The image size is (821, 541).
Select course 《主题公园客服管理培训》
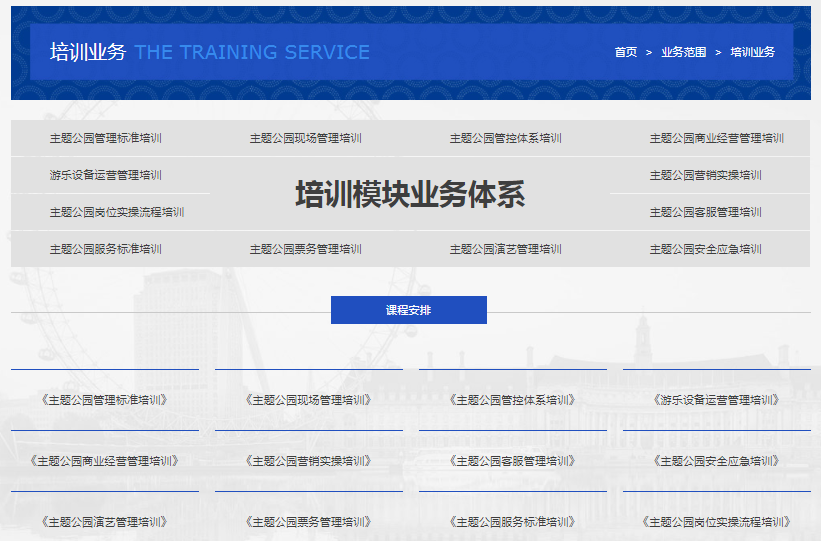[513, 461]
